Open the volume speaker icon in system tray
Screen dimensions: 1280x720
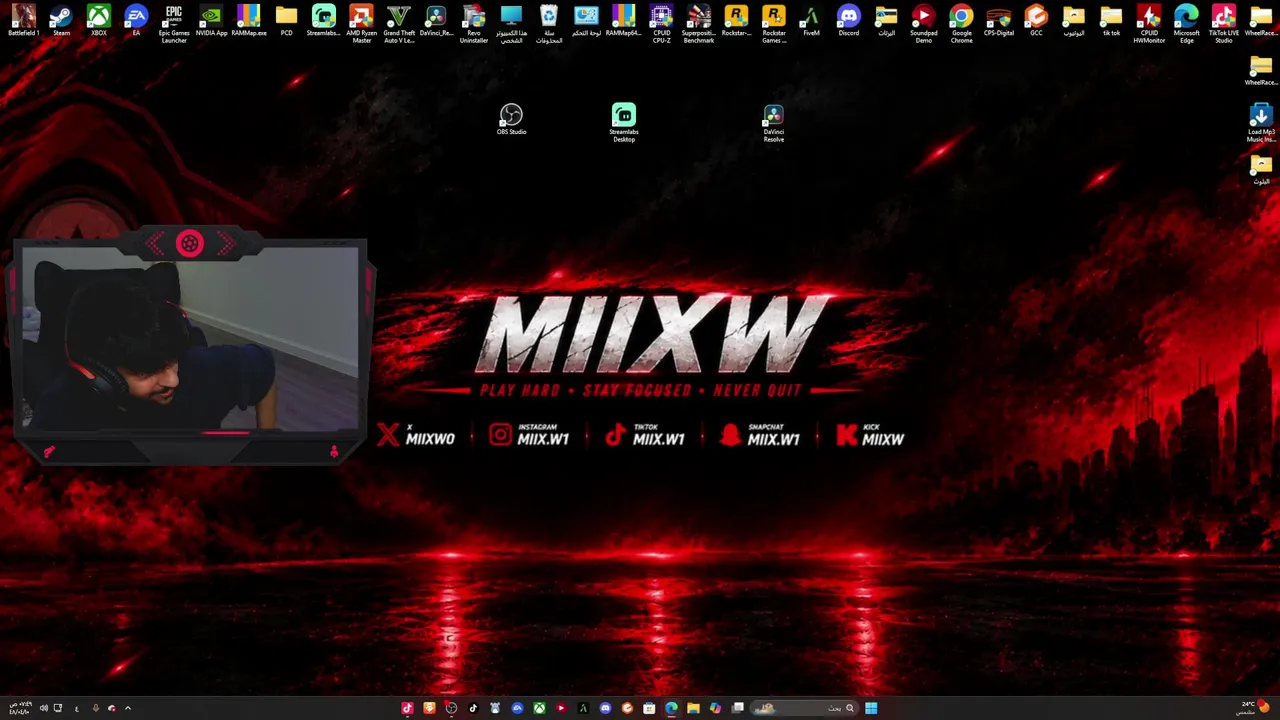coord(43,708)
